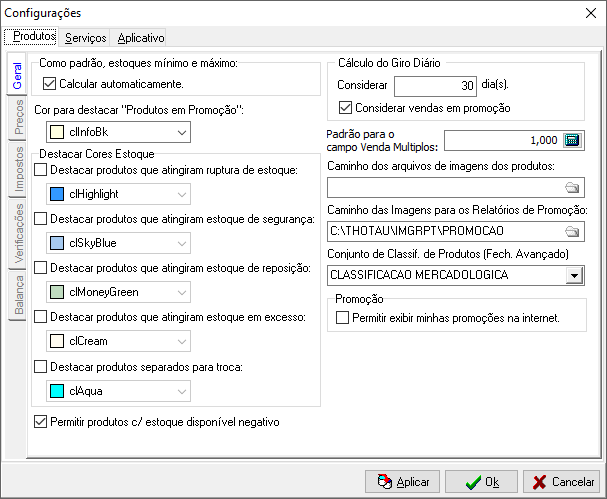Open the clMoneyGreen color dropdown
Image resolution: width=607 pixels, height=499 pixels.
point(181,292)
